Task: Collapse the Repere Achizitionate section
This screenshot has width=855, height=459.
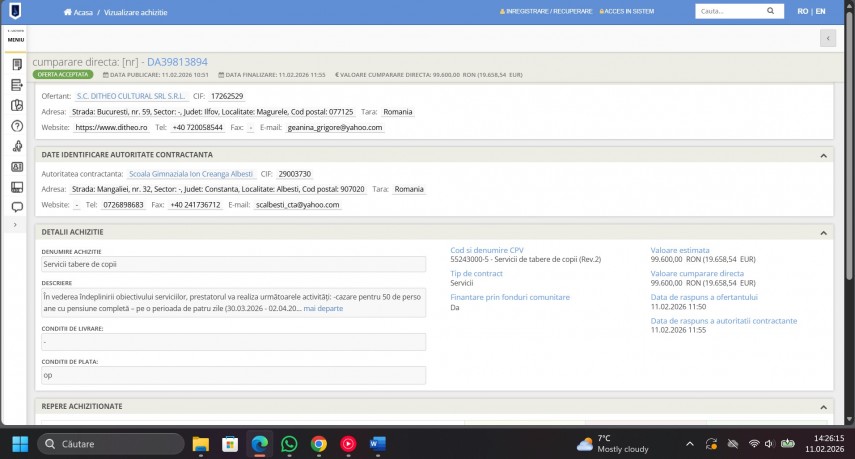Action: click(x=823, y=406)
